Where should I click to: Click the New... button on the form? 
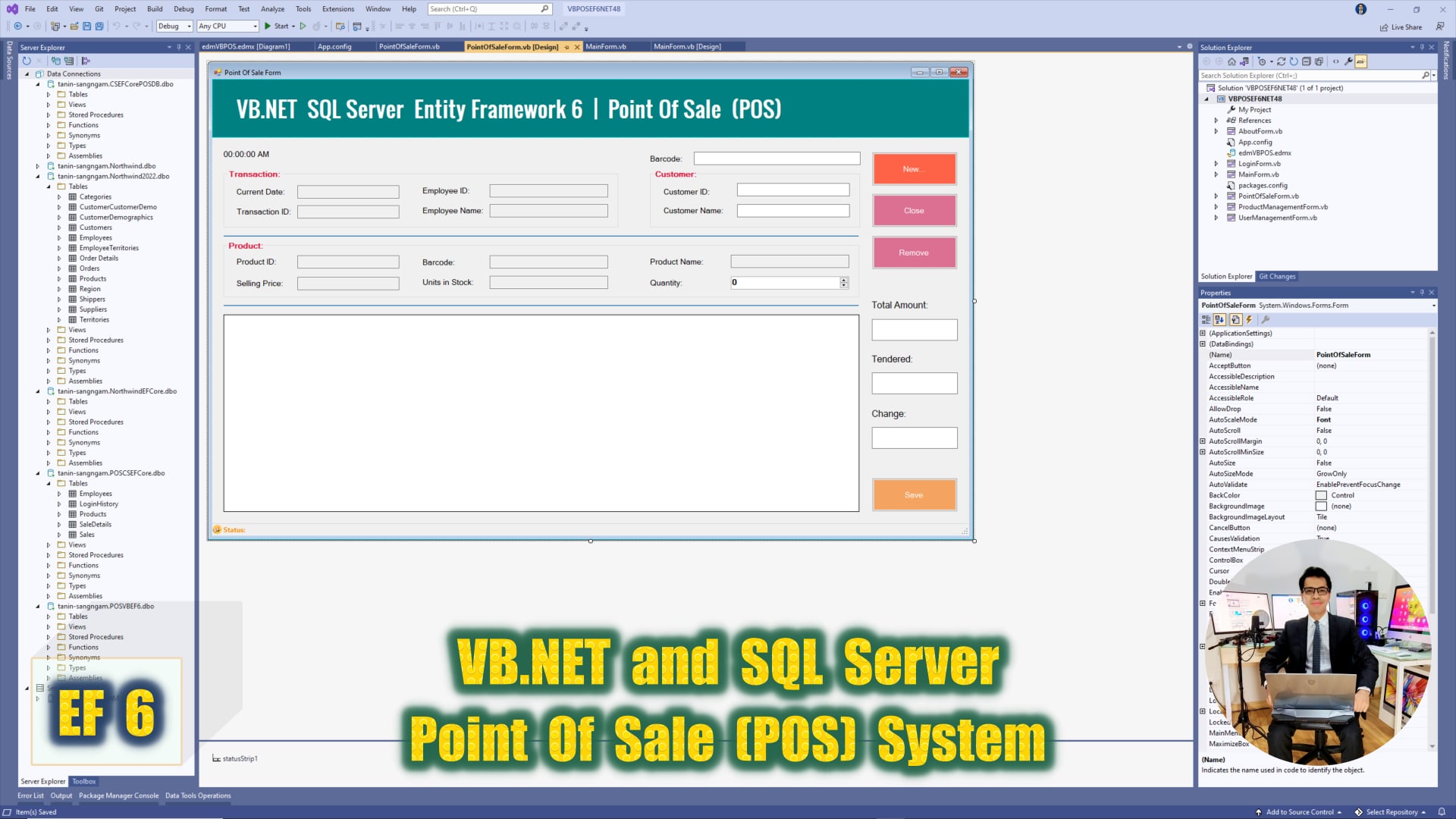(x=914, y=169)
